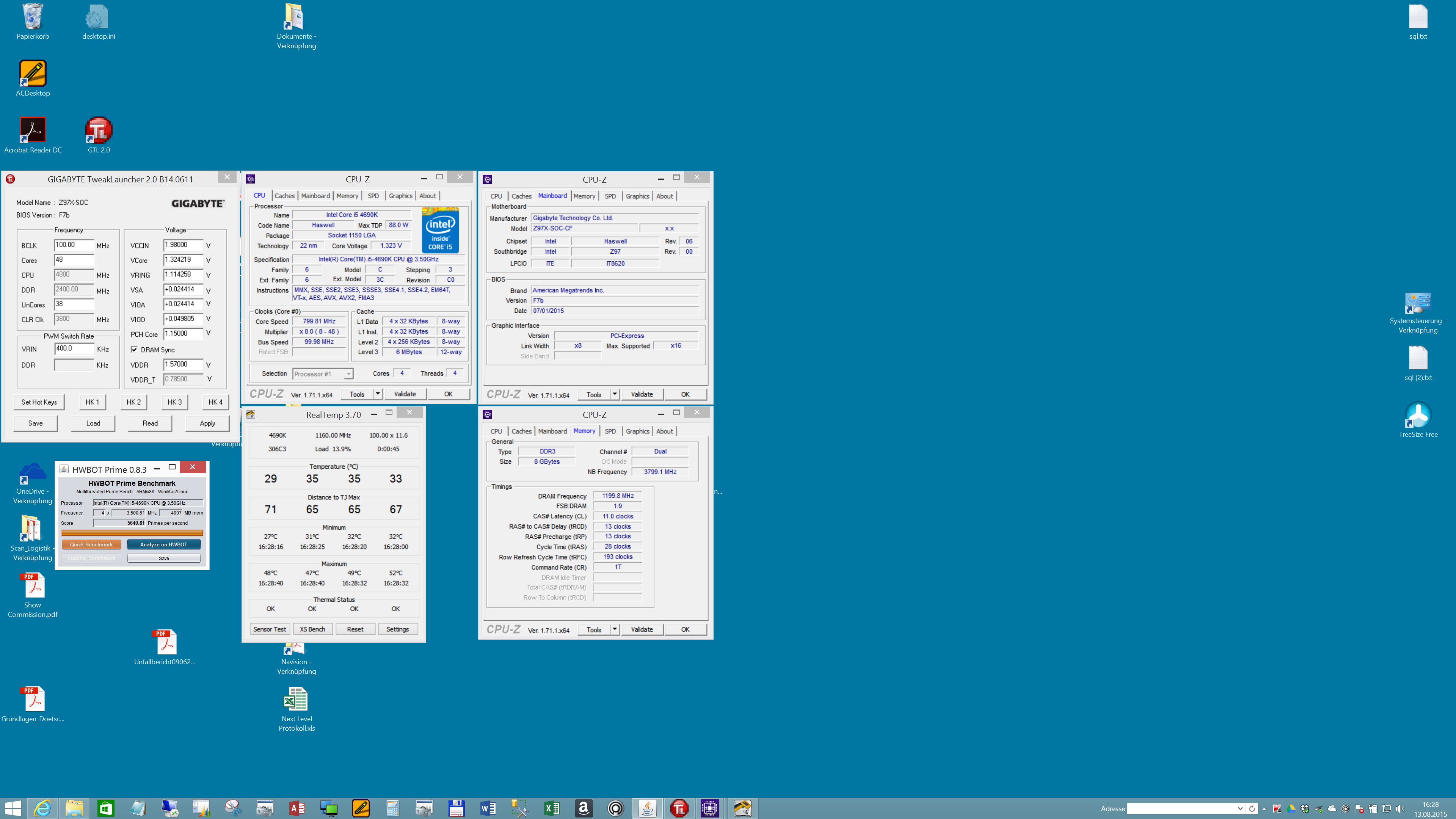Screen dimensions: 1456x819
Task: Show hidden tray icons arrow
Action: point(1265,809)
